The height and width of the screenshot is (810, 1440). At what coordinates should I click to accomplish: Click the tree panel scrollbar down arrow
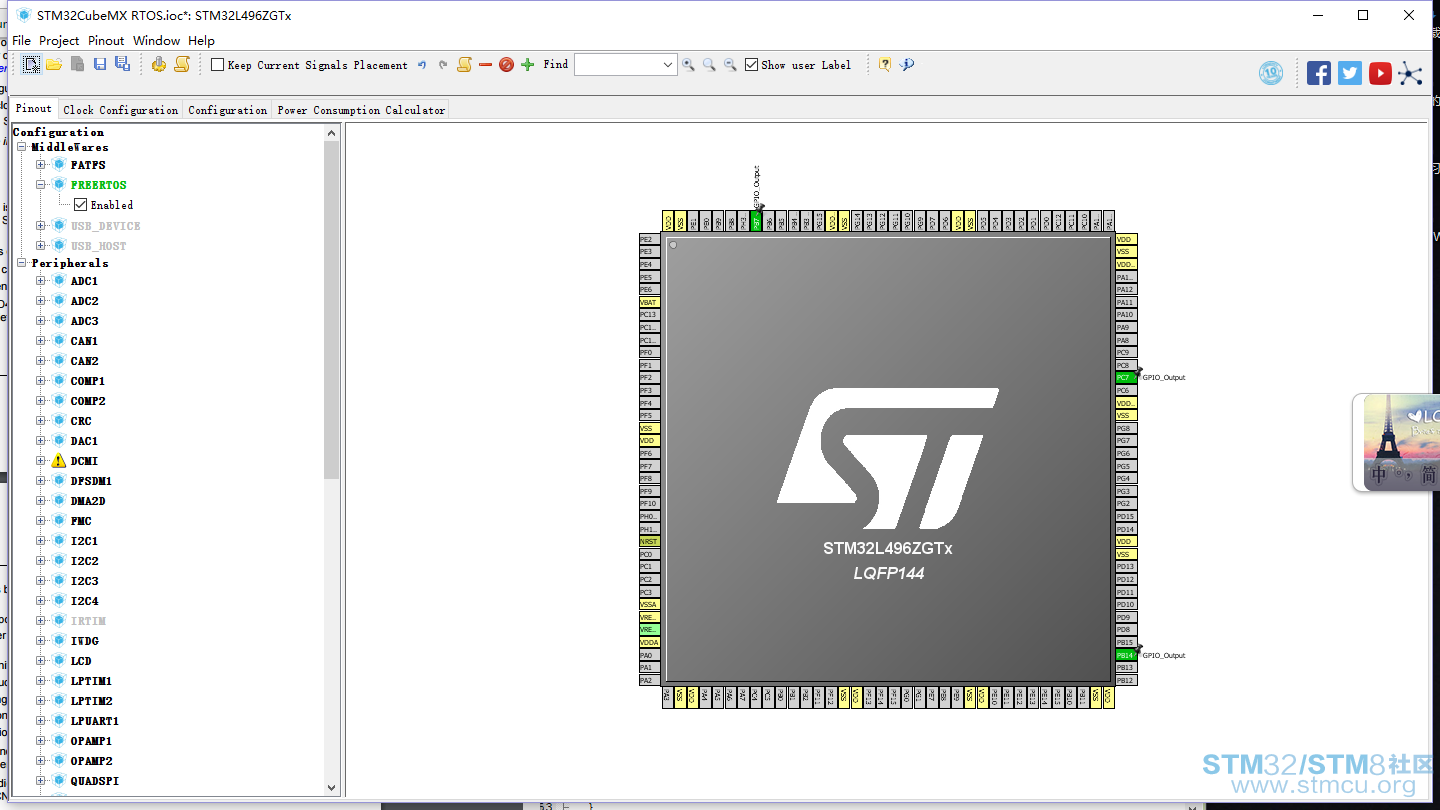pyautogui.click(x=332, y=788)
